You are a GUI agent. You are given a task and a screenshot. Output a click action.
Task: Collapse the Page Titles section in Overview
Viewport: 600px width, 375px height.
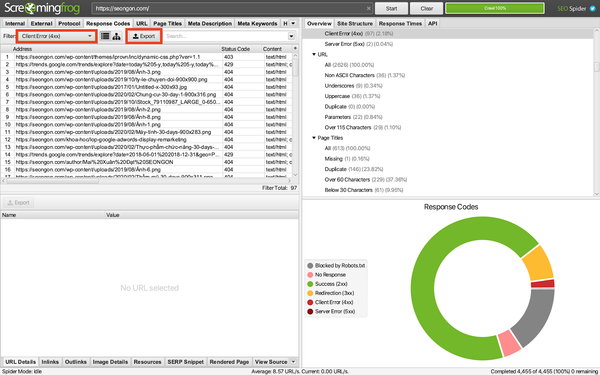[x=314, y=138]
